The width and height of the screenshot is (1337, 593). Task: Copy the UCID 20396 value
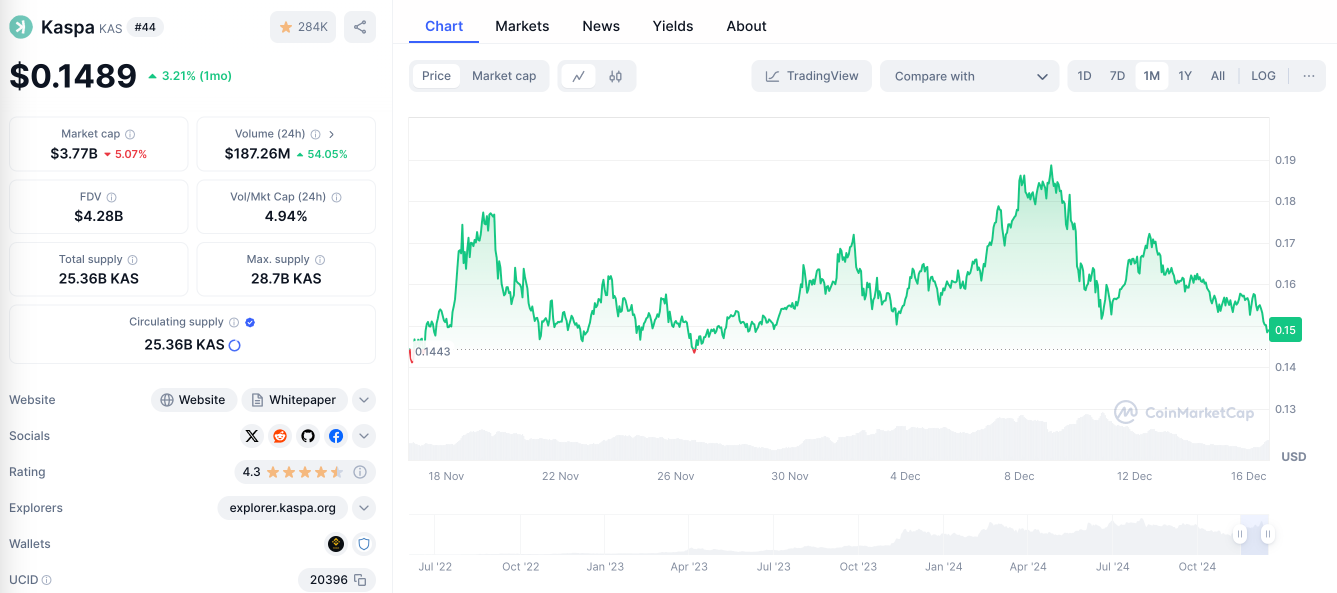(x=360, y=580)
